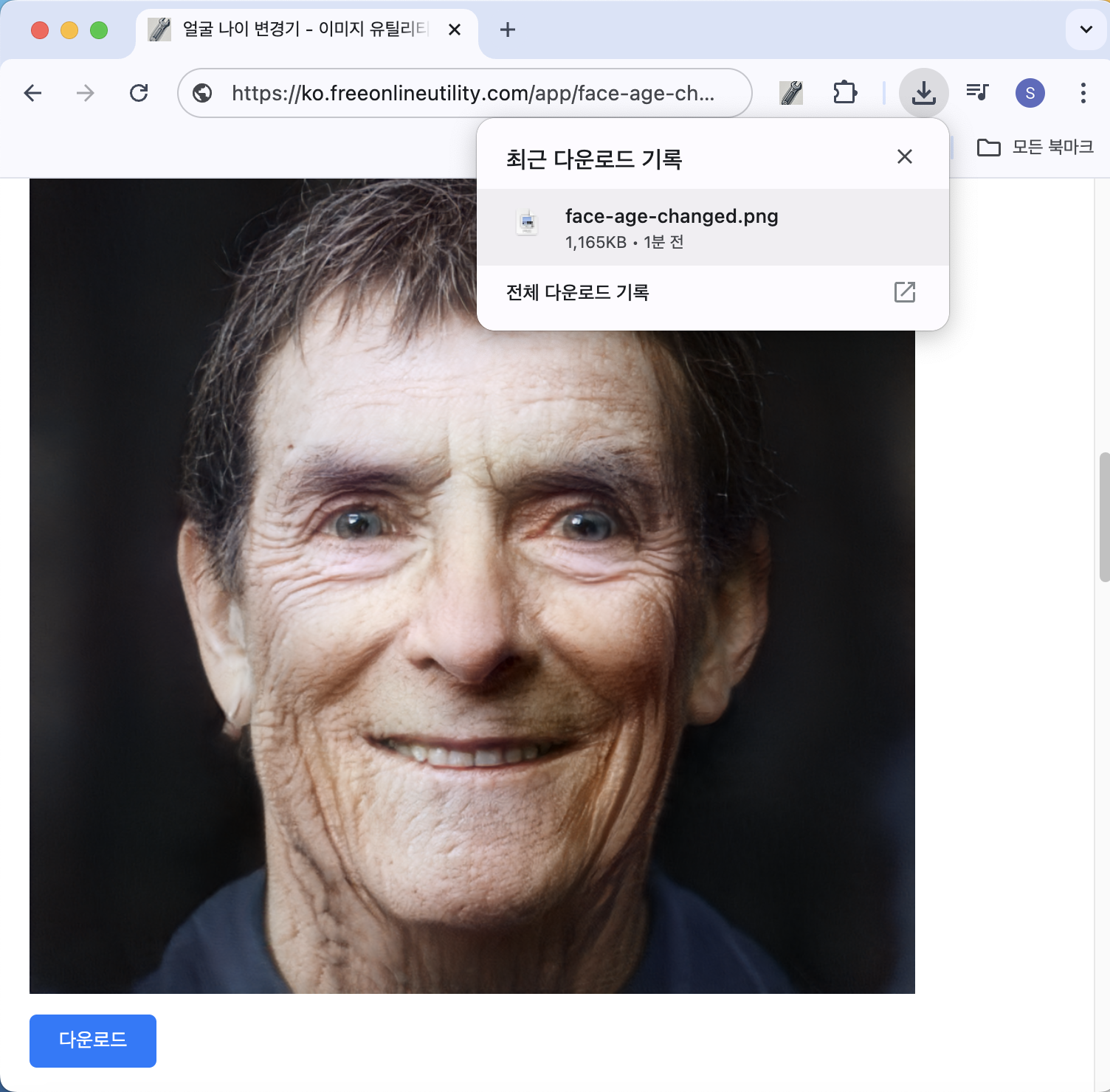
Task: Click the address bar URL
Action: point(472,93)
